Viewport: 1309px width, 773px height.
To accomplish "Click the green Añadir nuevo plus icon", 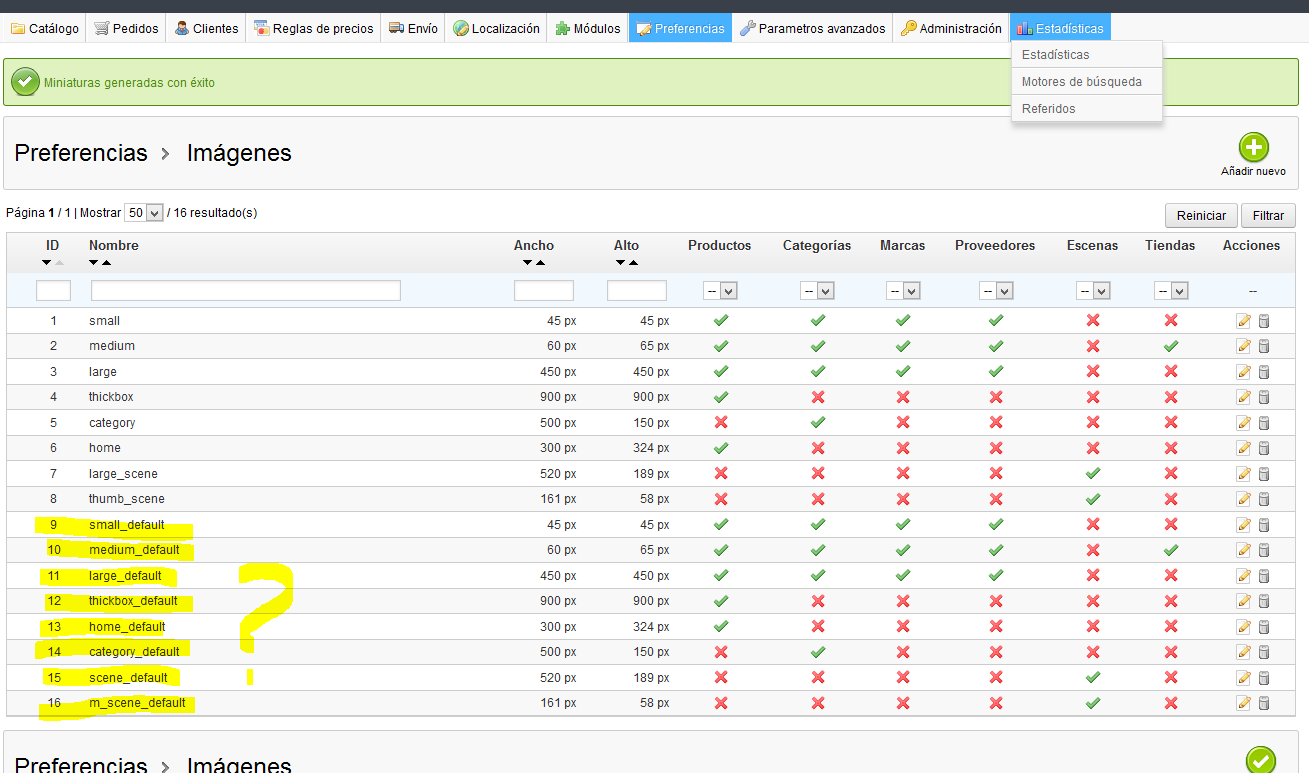I will pos(1253,148).
